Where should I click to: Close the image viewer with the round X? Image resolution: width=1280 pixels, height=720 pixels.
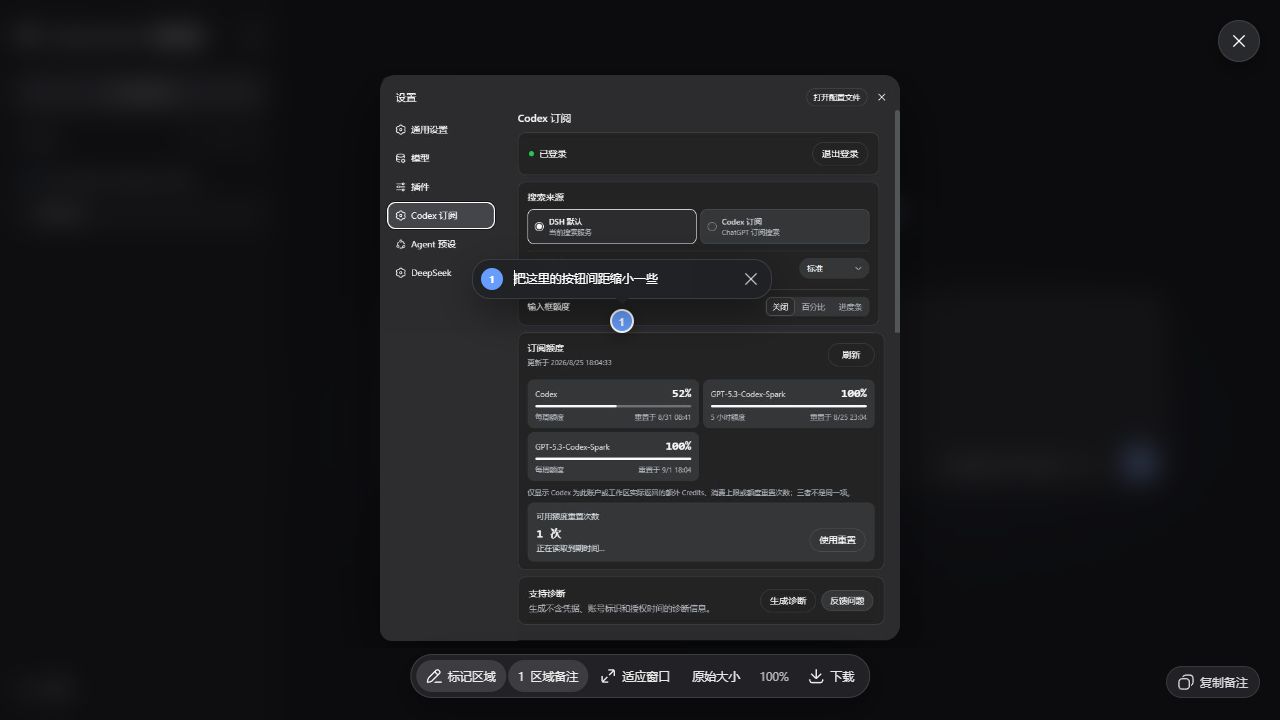[1238, 41]
